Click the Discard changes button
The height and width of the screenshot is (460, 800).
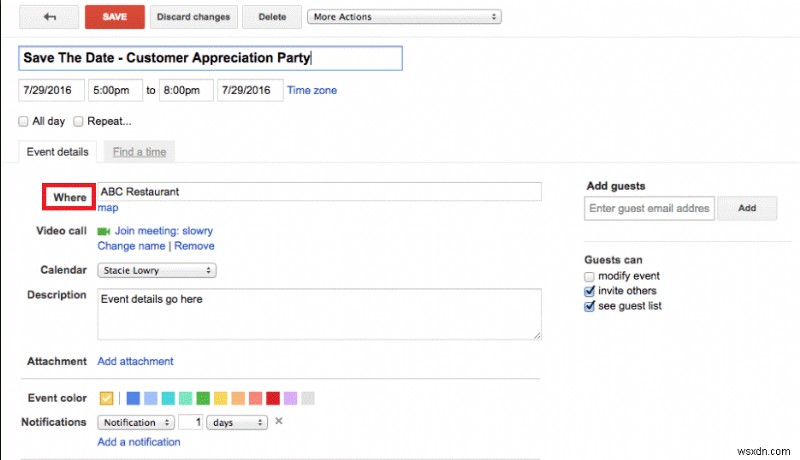coord(194,17)
